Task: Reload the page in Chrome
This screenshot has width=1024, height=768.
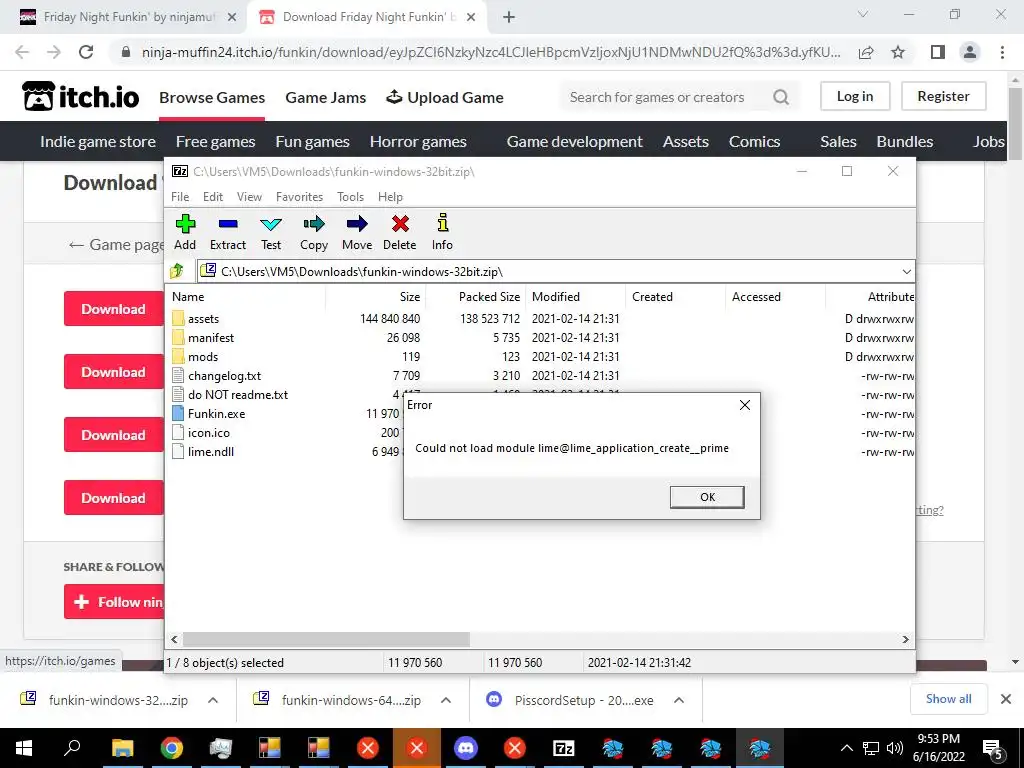Action: (x=86, y=52)
